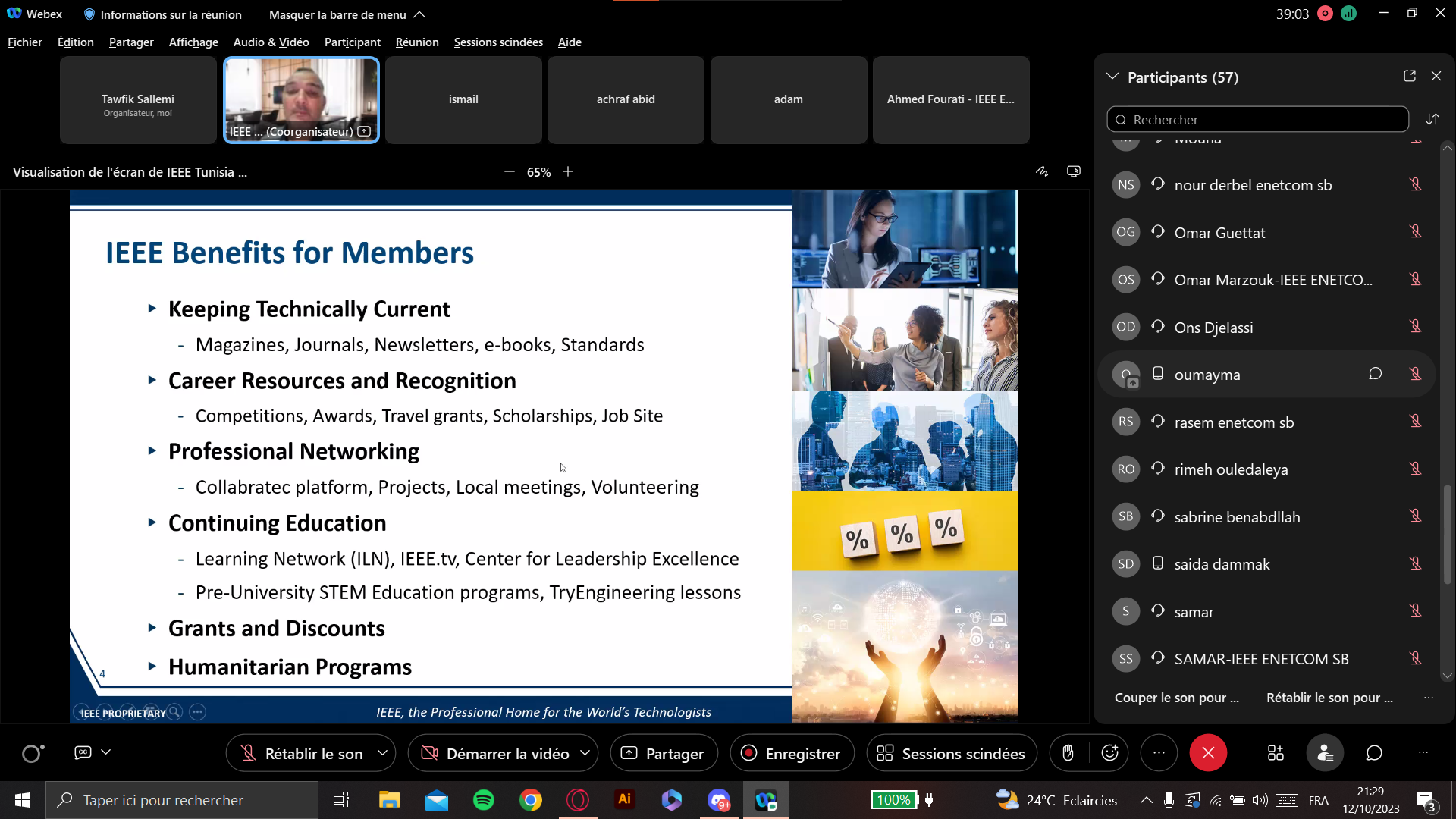Screen dimensions: 1456x819
Task: Click the raise hand icon
Action: coord(1068,753)
